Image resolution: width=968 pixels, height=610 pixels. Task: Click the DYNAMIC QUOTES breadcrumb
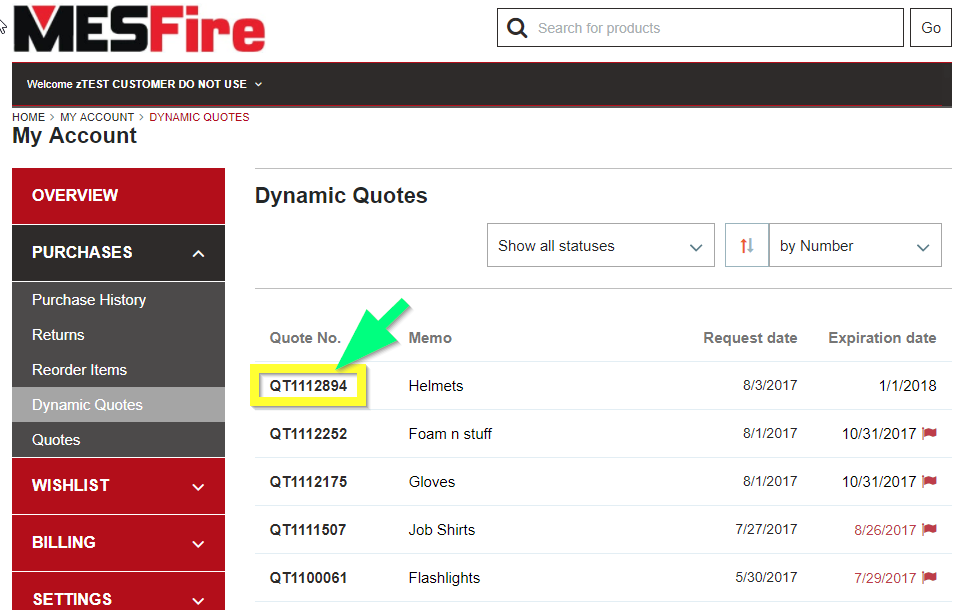199,117
